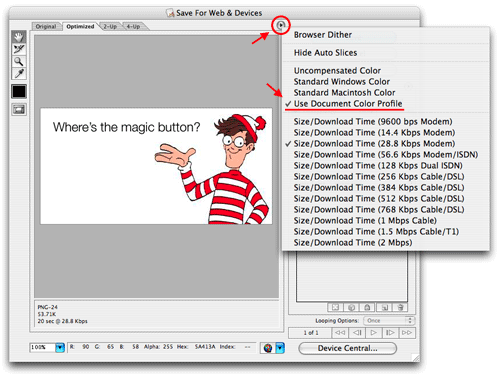Step to previous animation frame

(357, 333)
